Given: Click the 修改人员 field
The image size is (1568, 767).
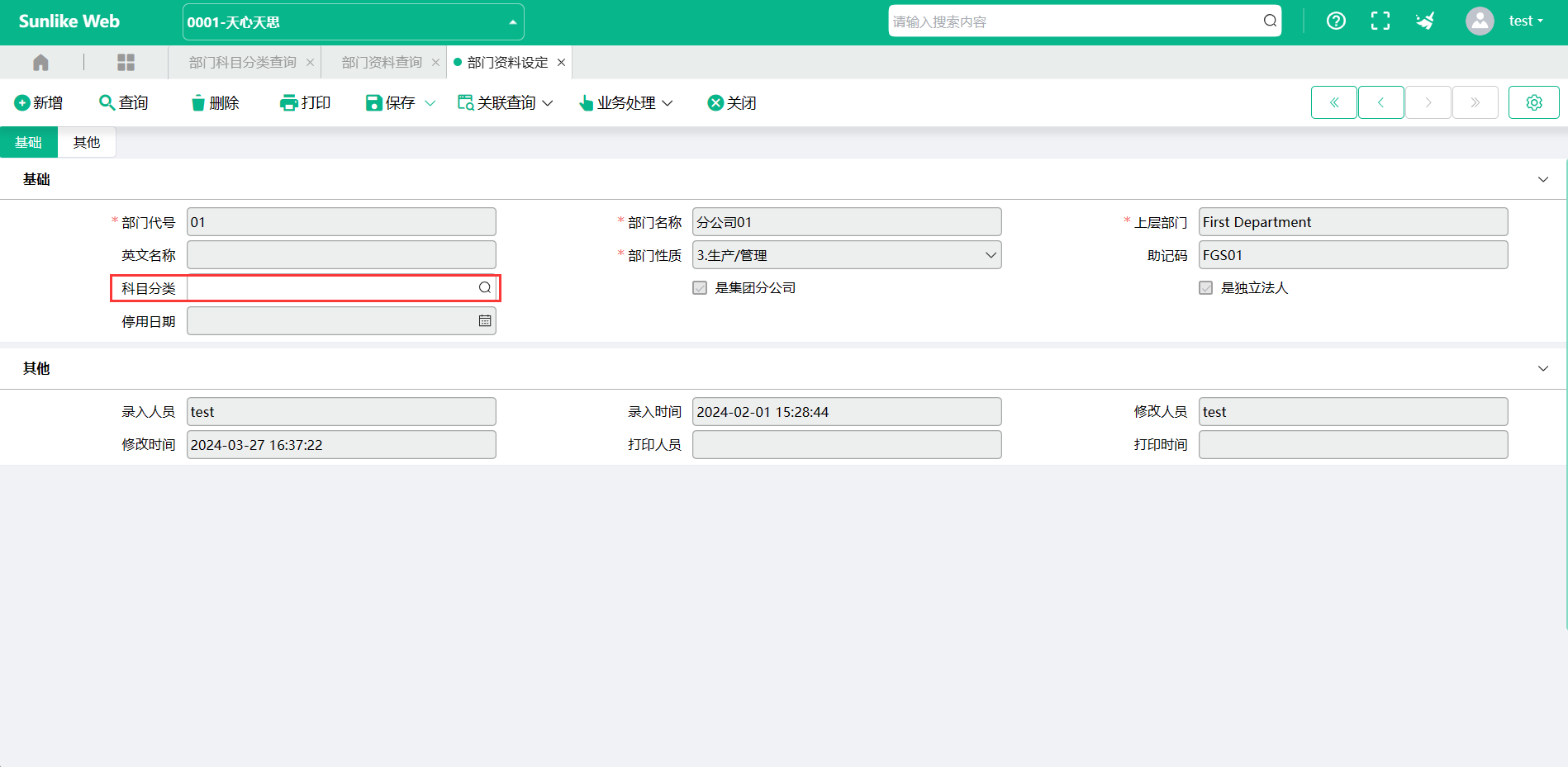Looking at the screenshot, I should pyautogui.click(x=1353, y=411).
